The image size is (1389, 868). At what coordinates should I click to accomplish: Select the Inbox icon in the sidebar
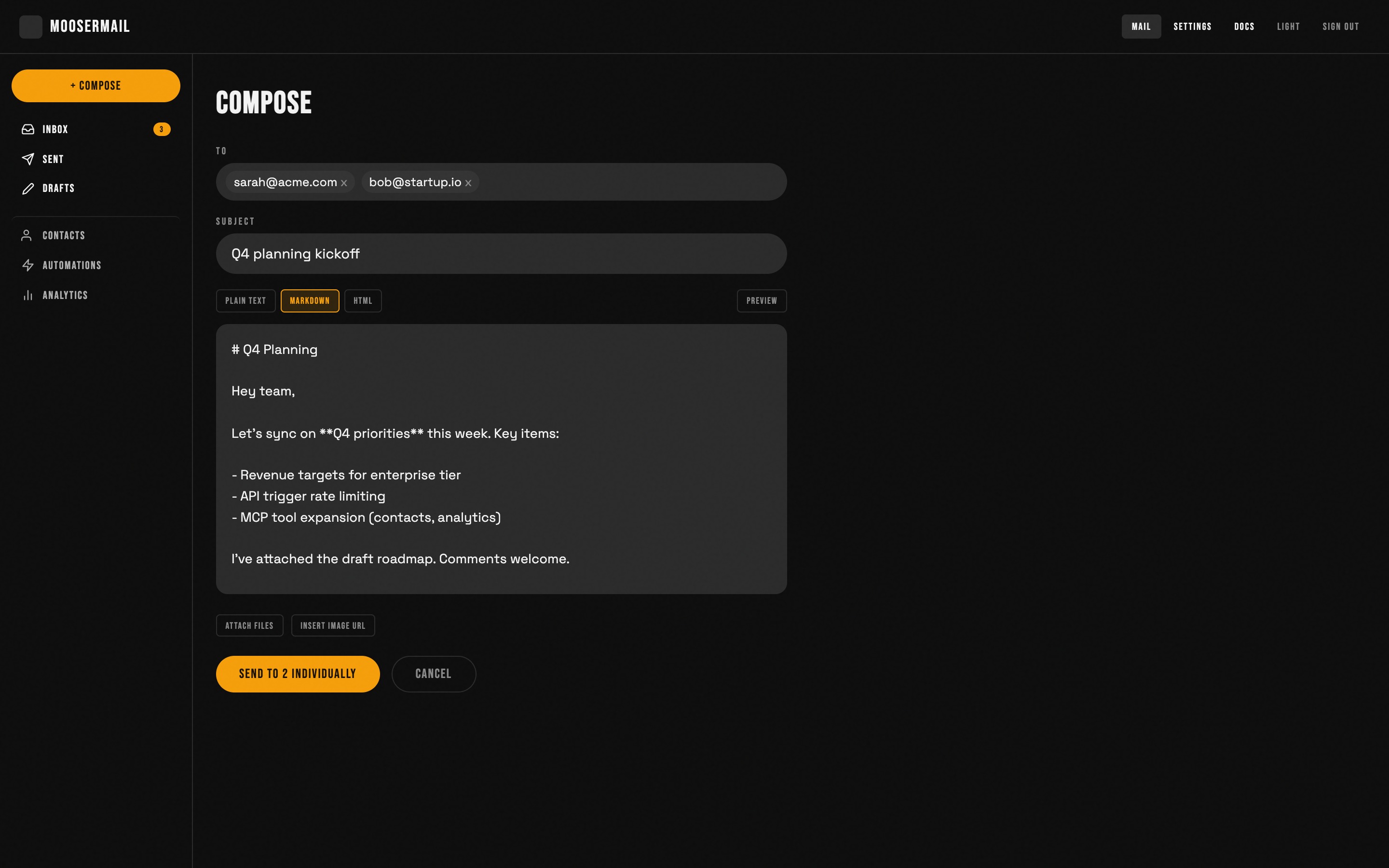pyautogui.click(x=28, y=129)
